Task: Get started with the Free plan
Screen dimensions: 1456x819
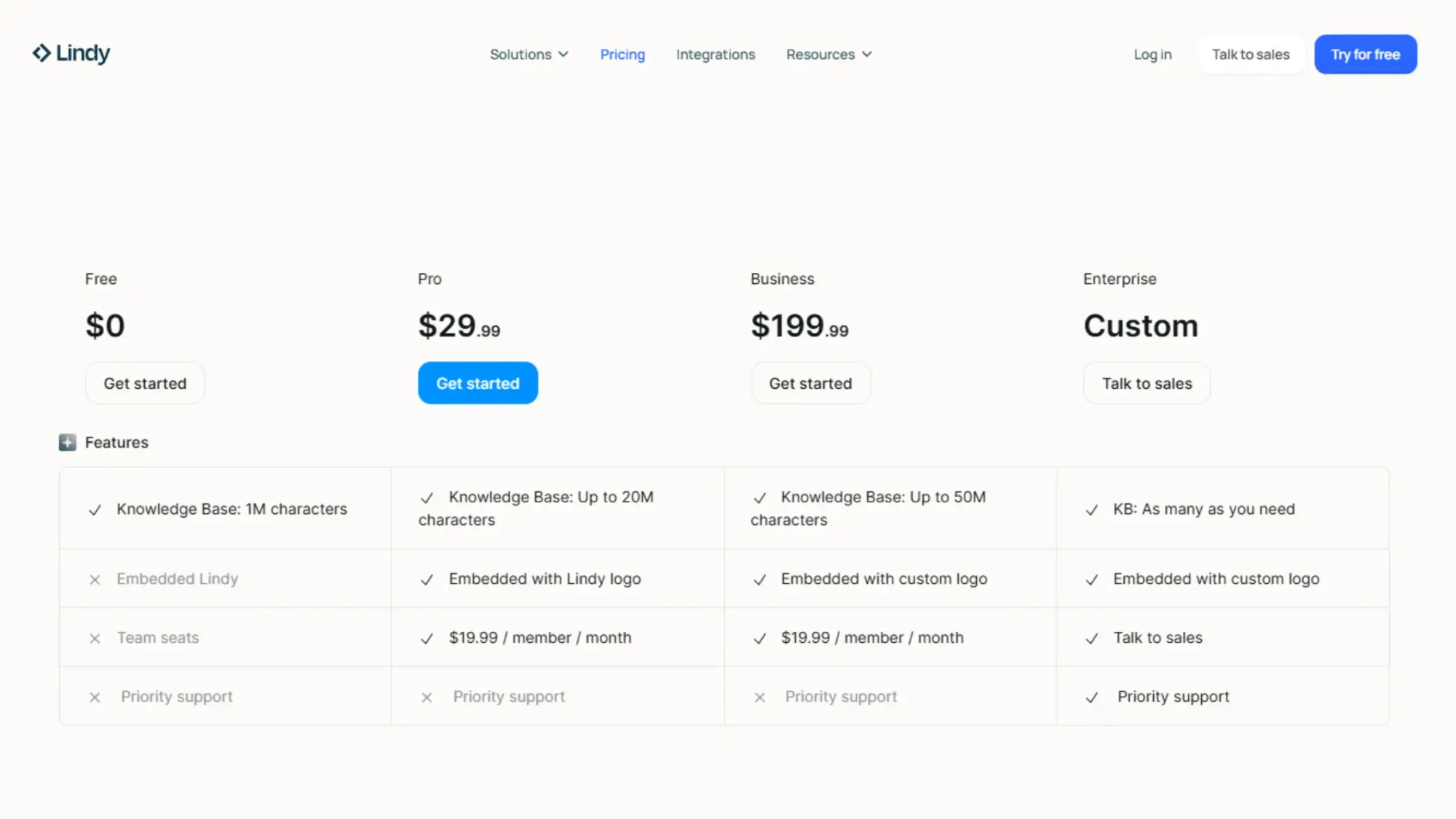Action: 144,383
